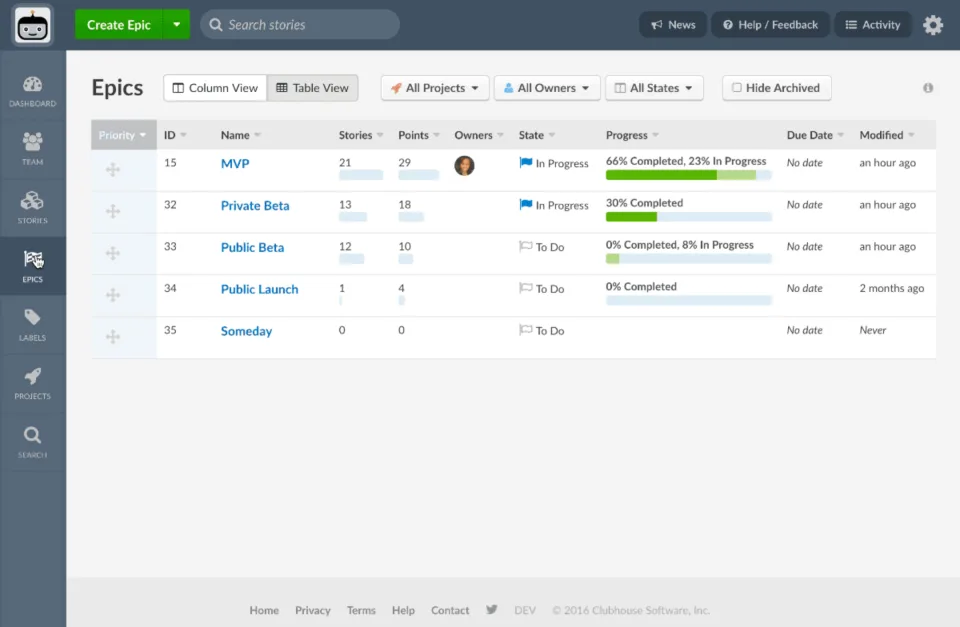Open the All States filter dropdown
Screen dimensions: 960x627
[x=654, y=88]
